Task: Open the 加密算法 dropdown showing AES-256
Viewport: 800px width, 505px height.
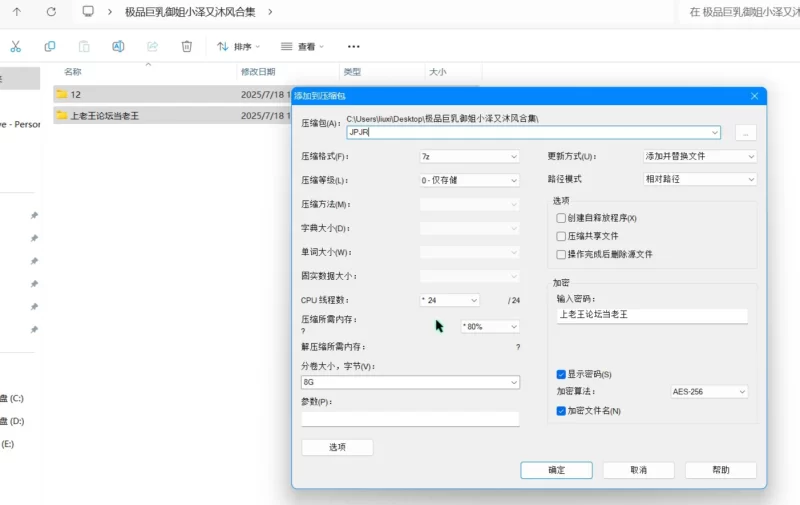Action: click(x=709, y=392)
